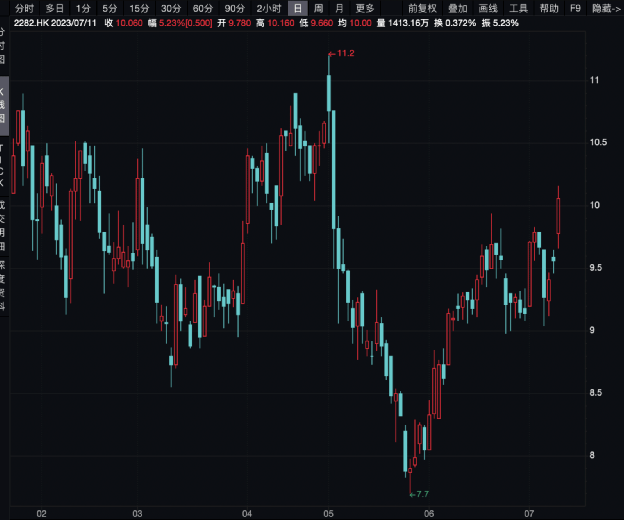Click the 11.2 high price marker

346,52
